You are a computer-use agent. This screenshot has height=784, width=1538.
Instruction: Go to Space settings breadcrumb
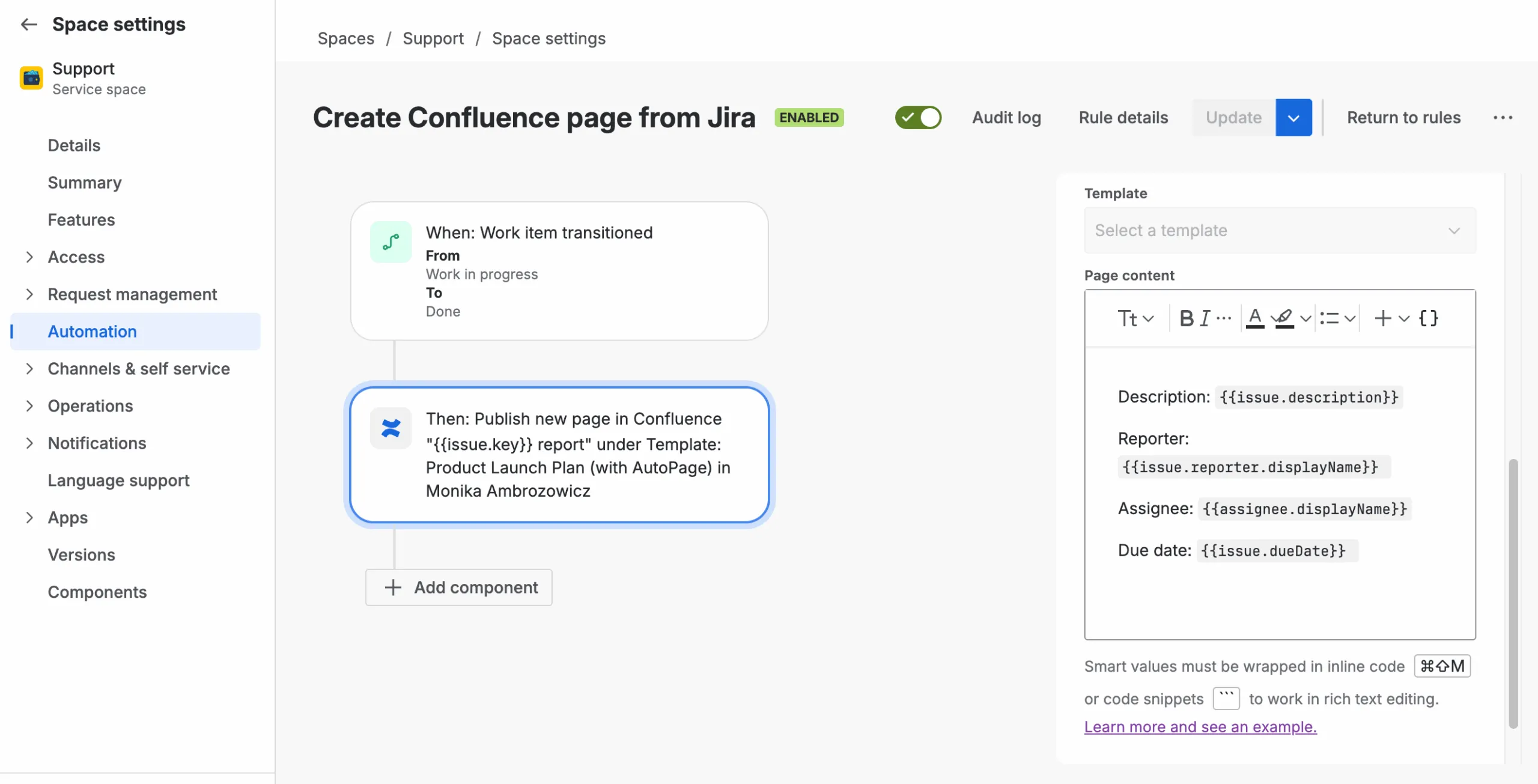click(549, 38)
